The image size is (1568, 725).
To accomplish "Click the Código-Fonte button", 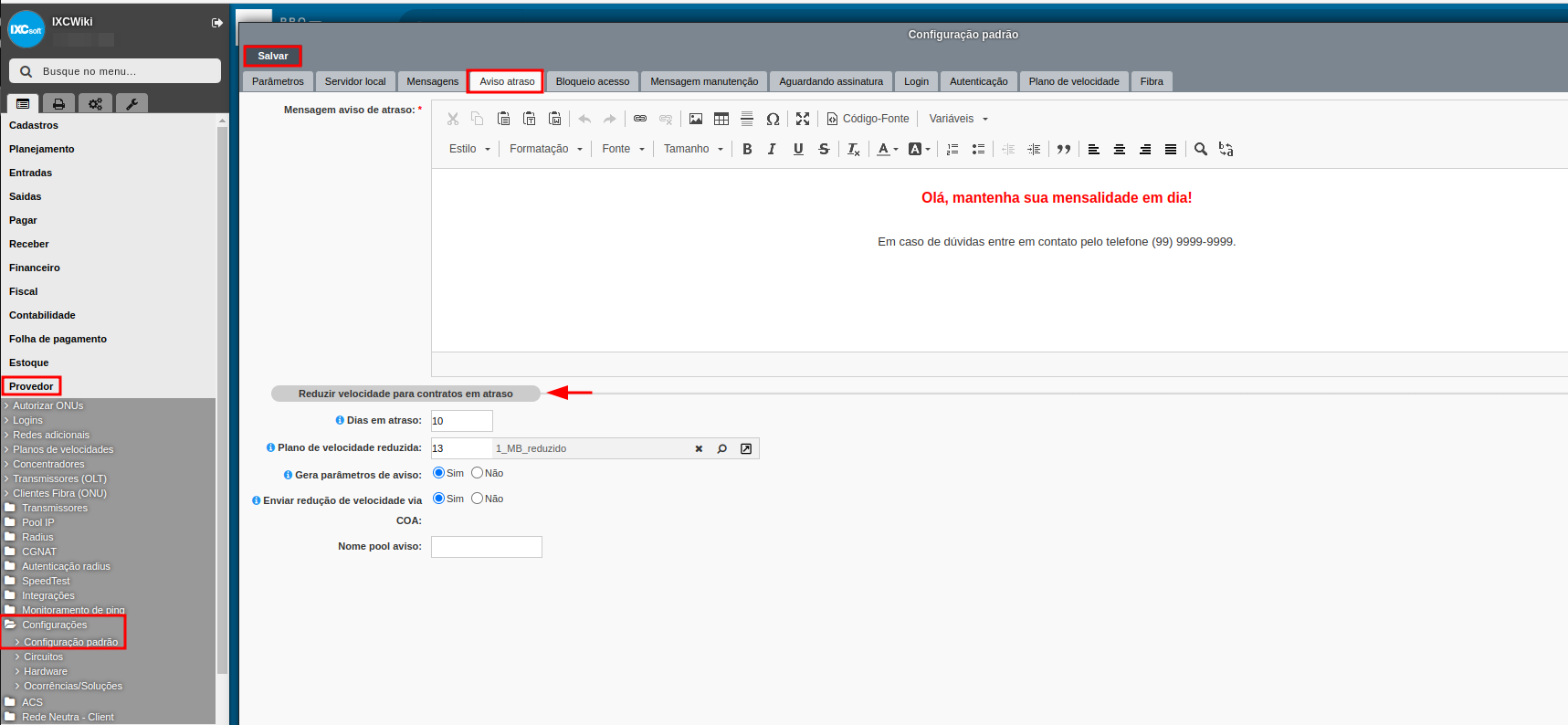I will 868,119.
